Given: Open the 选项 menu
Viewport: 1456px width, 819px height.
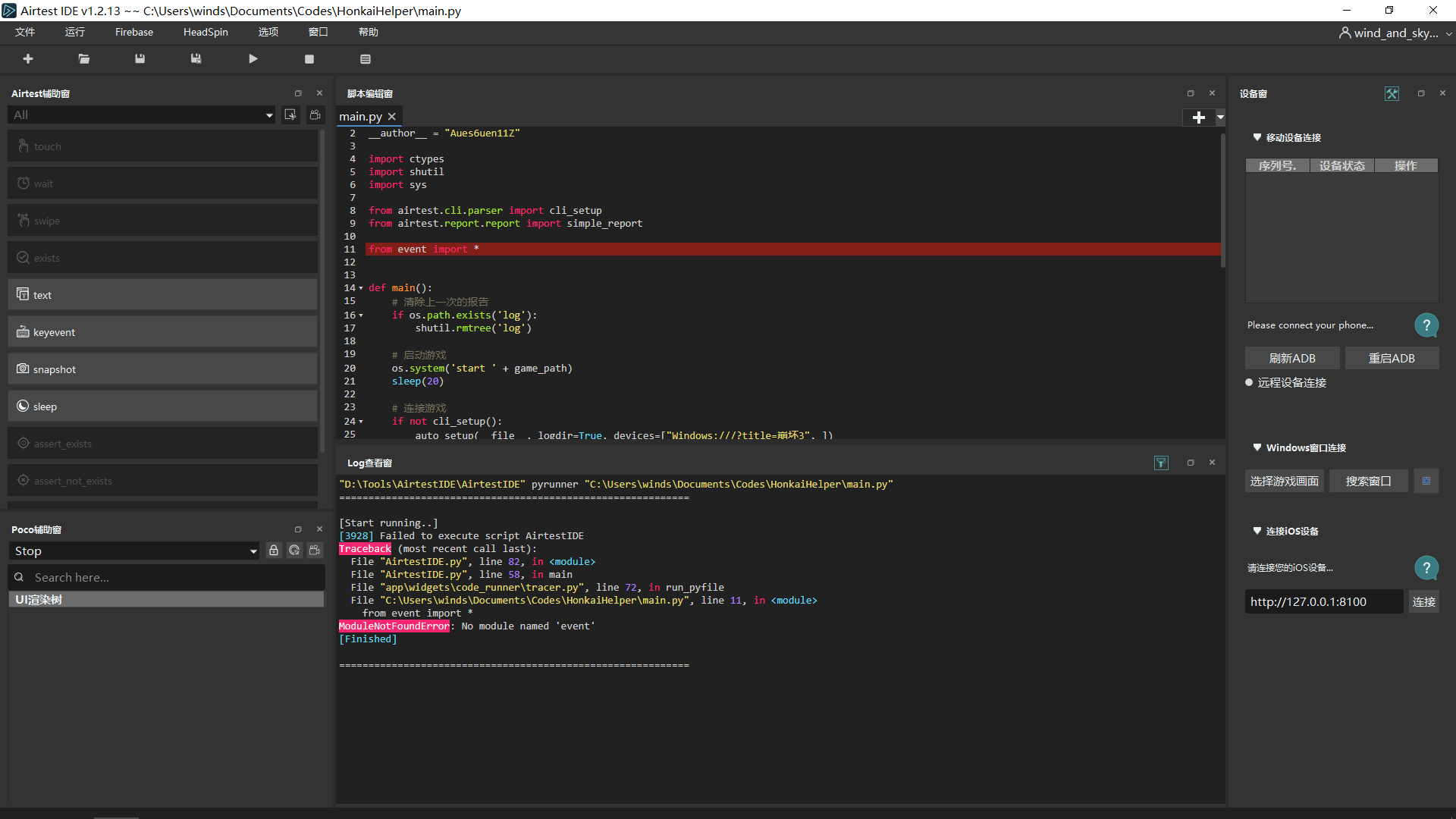Looking at the screenshot, I should (x=268, y=32).
